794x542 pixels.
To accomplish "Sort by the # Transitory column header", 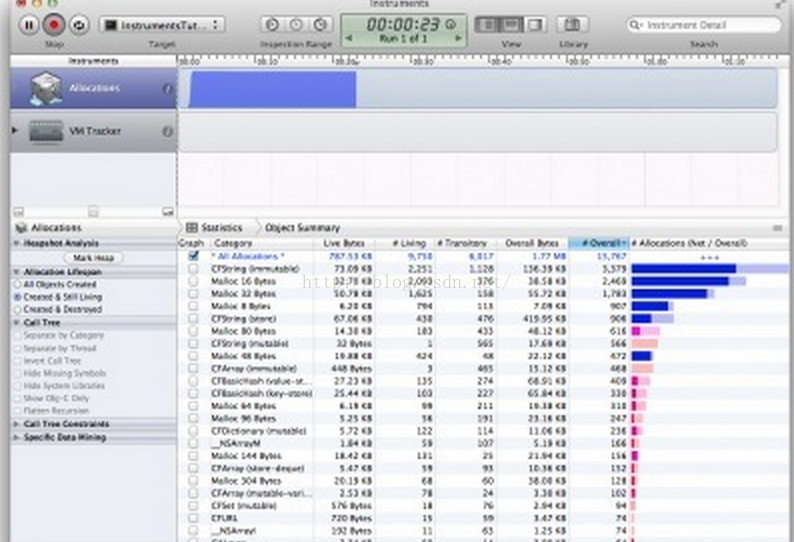I will coord(466,243).
